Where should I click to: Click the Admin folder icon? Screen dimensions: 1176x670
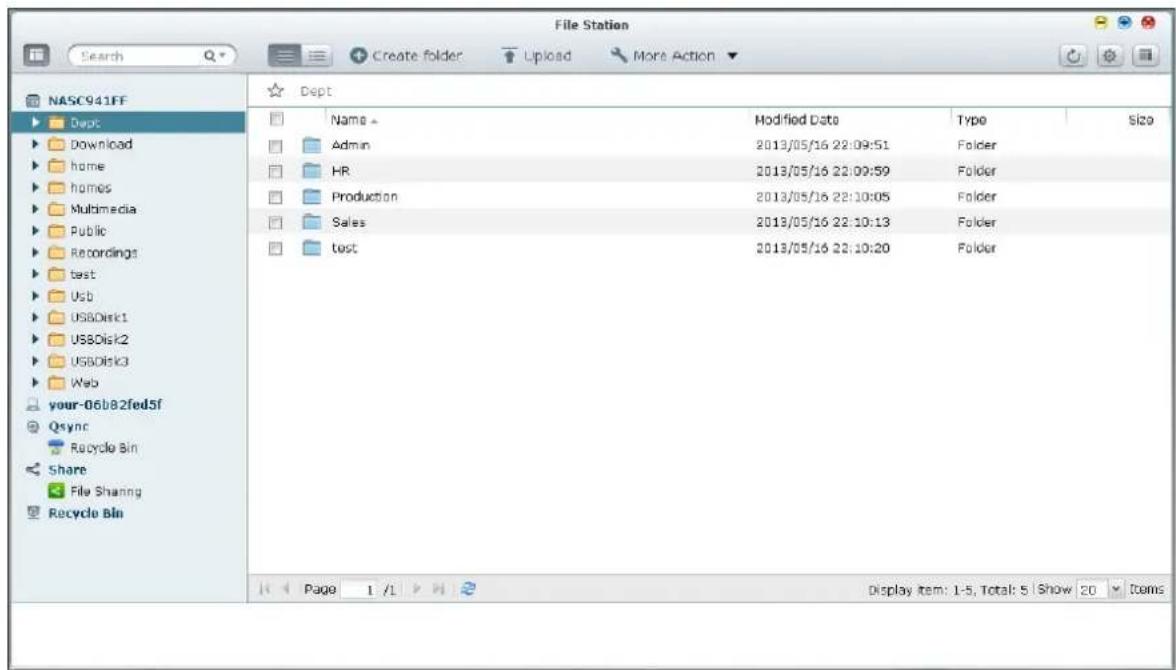click(x=311, y=146)
